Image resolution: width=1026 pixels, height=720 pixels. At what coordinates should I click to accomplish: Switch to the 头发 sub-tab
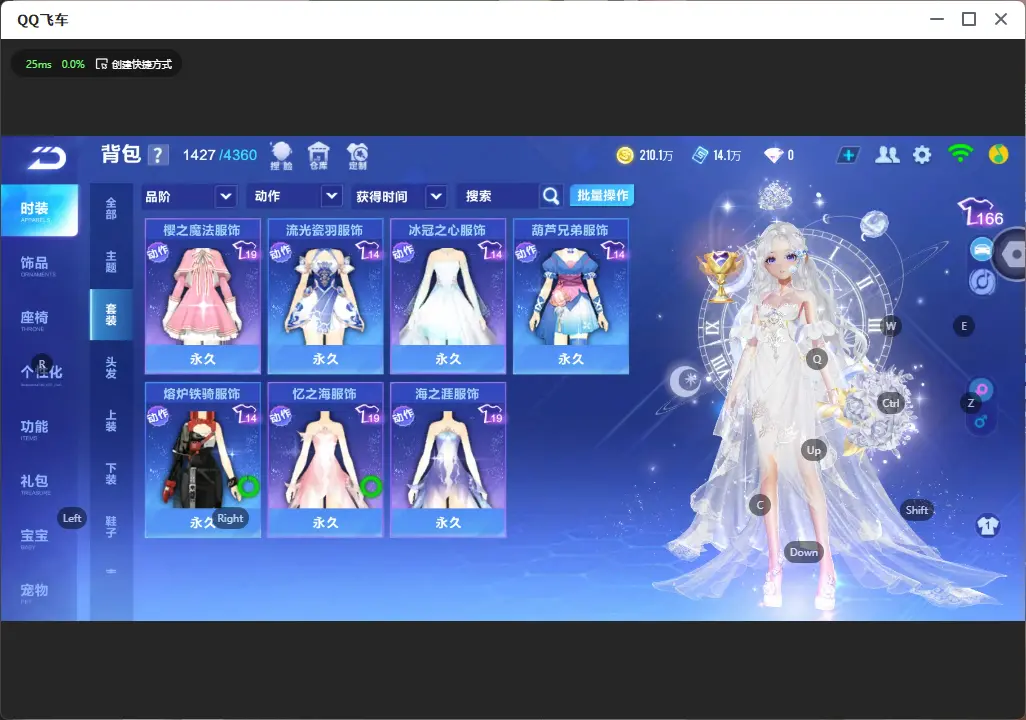[x=111, y=368]
